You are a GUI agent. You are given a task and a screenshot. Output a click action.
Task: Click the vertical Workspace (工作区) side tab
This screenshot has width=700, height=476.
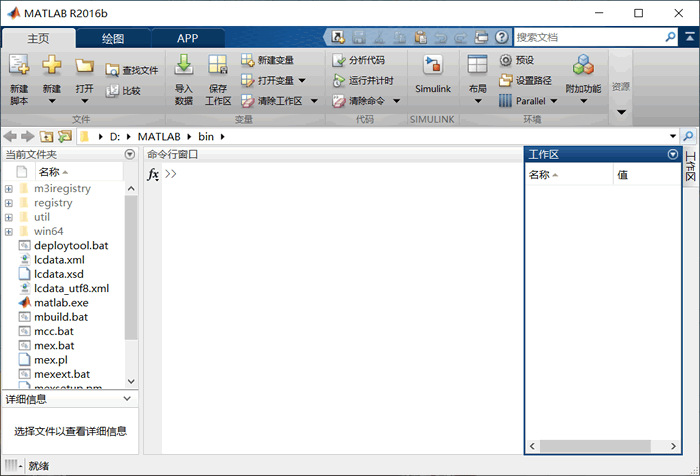690,167
